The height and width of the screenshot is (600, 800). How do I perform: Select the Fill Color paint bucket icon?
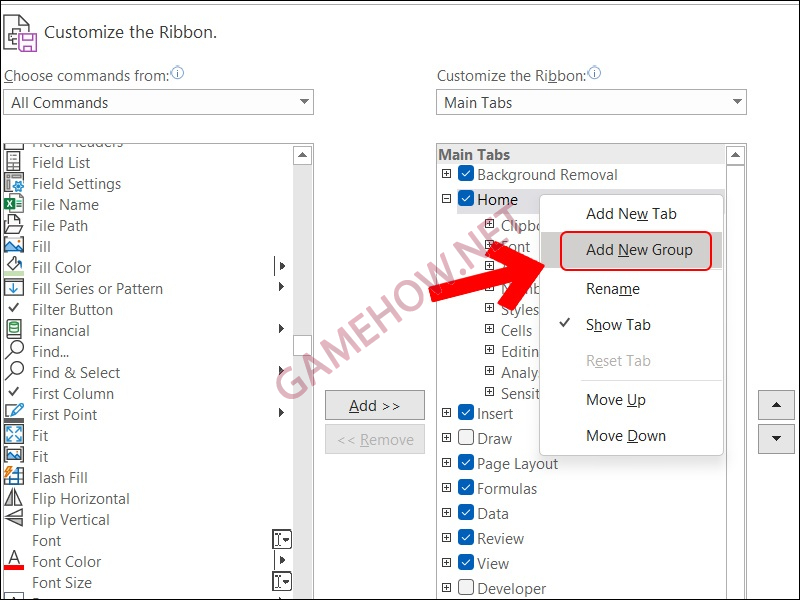[x=14, y=267]
